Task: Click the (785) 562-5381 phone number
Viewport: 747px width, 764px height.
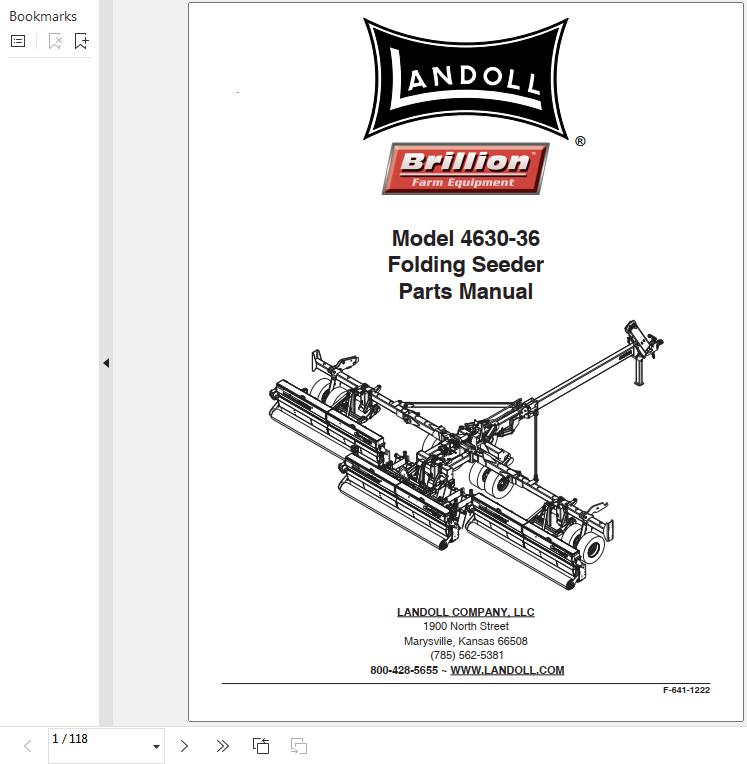Action: point(466,655)
